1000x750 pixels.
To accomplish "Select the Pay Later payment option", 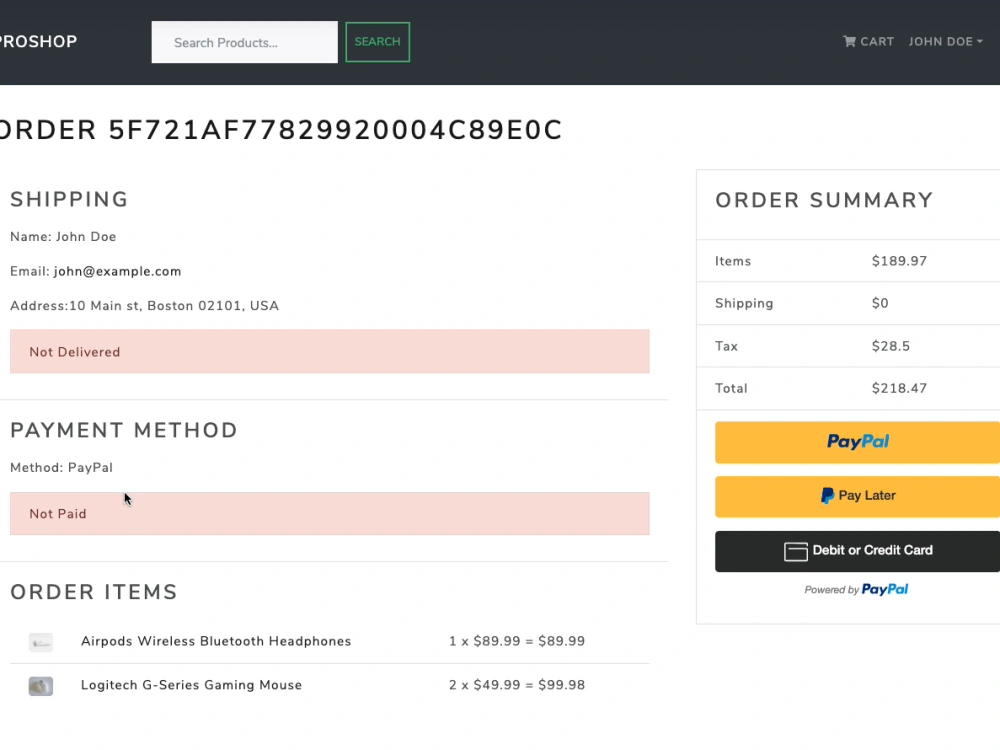I will tap(856, 496).
